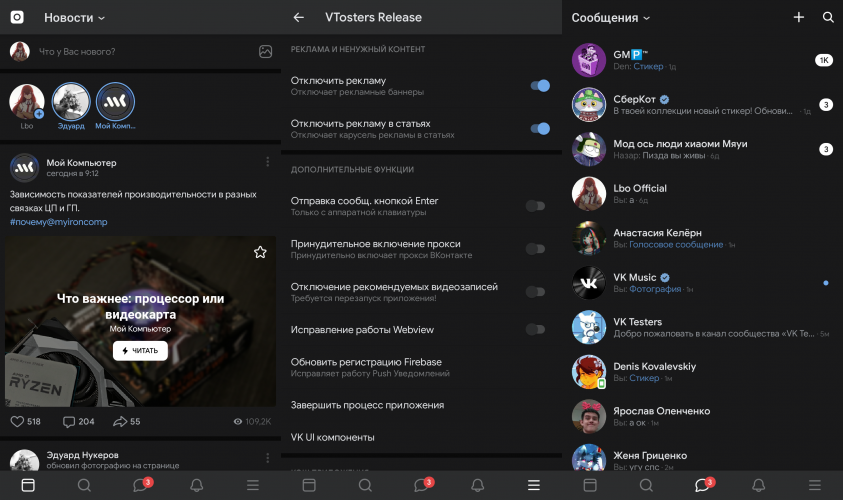Open the post's 204 comments

pyautogui.click(x=78, y=422)
